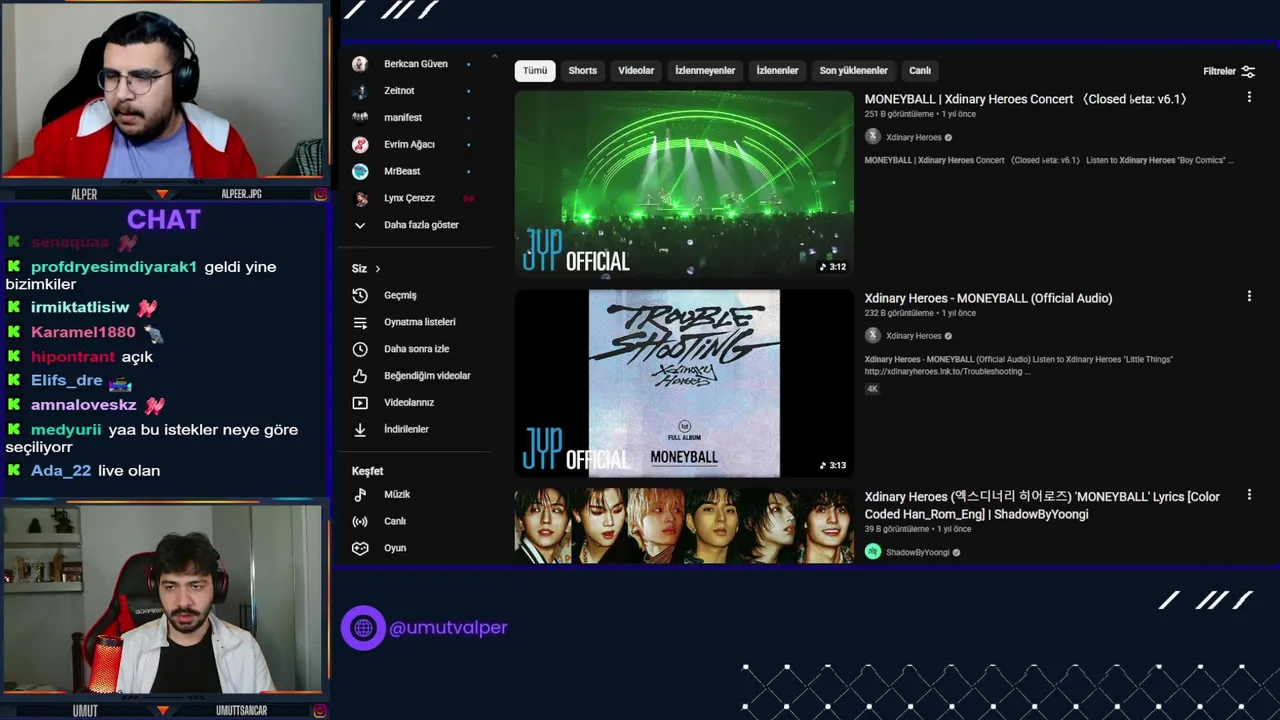Click chat user hipontrant

(x=73, y=357)
